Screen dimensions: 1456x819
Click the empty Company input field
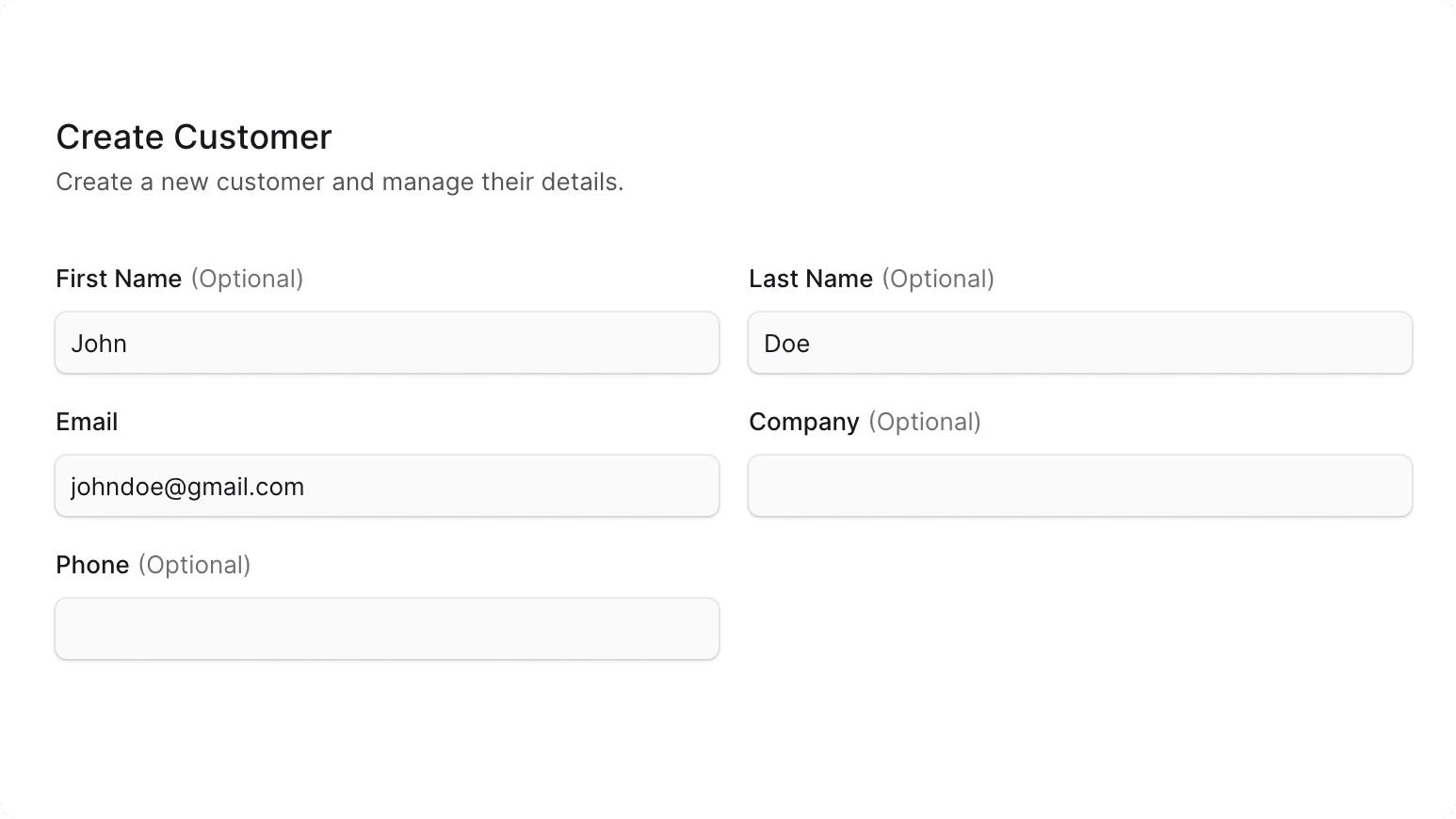1079,486
